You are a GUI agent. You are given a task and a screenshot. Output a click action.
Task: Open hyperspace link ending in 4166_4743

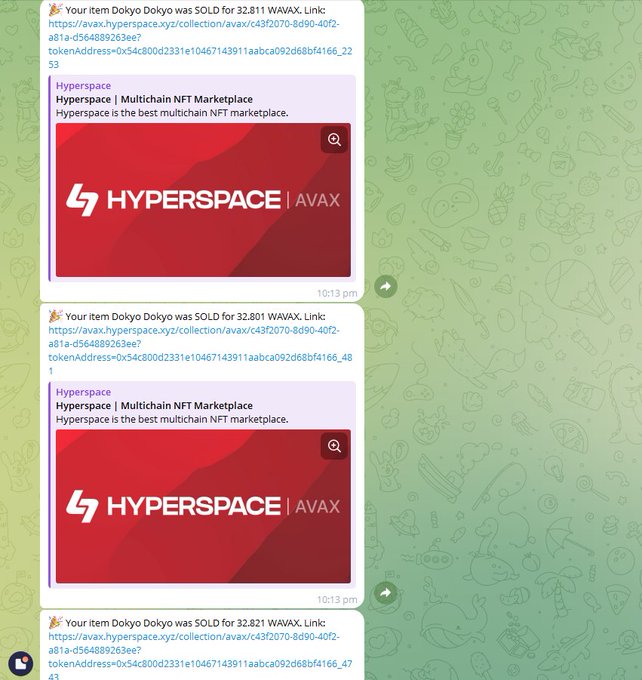[200, 656]
